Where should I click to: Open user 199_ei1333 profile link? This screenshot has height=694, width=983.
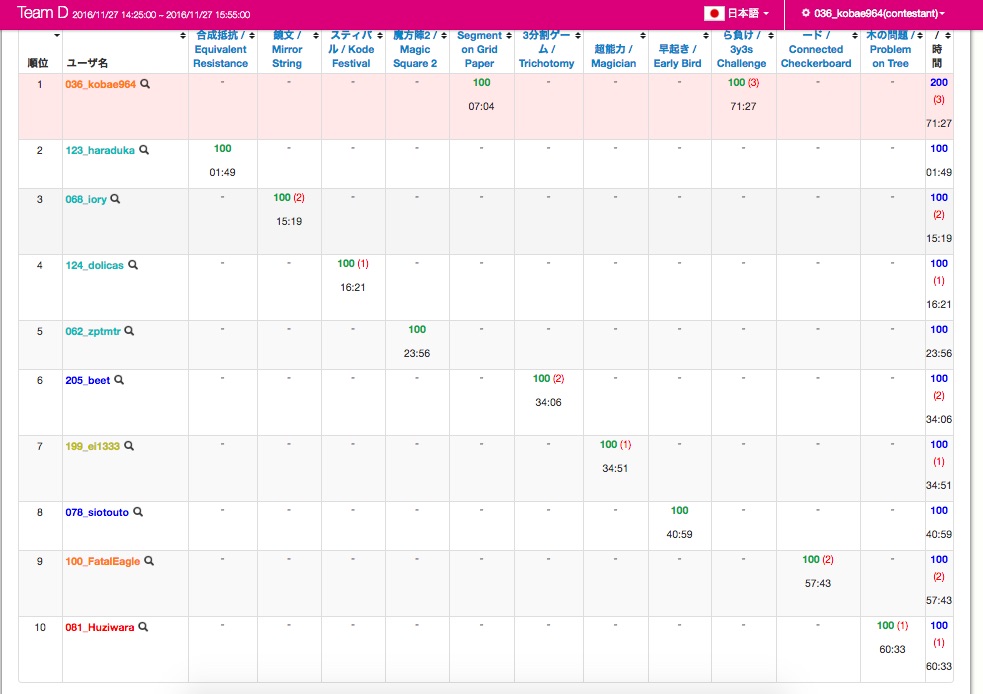[x=92, y=446]
